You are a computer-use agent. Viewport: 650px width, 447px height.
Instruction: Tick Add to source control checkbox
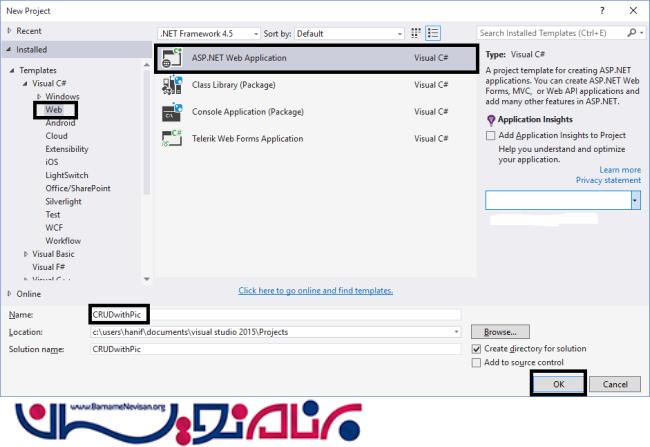476,363
